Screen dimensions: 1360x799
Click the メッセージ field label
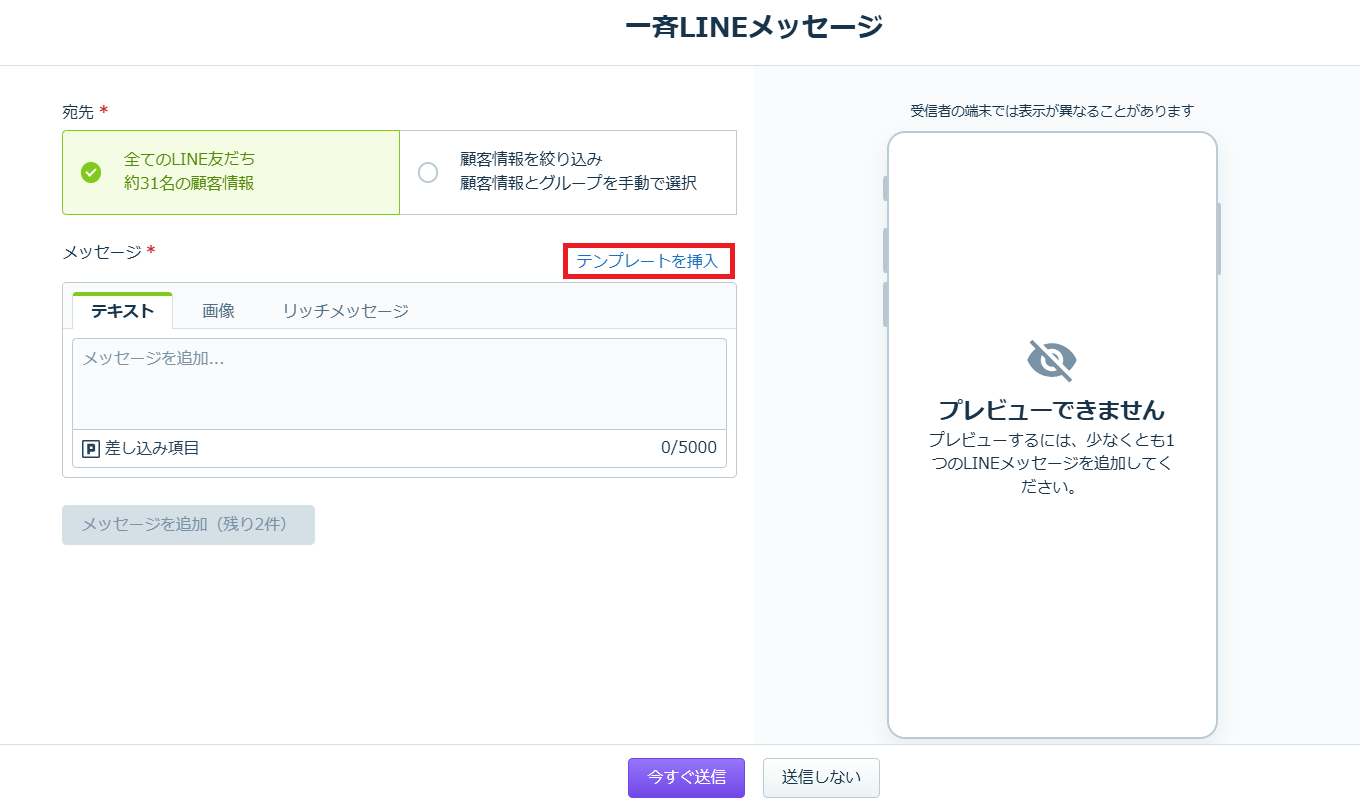102,252
